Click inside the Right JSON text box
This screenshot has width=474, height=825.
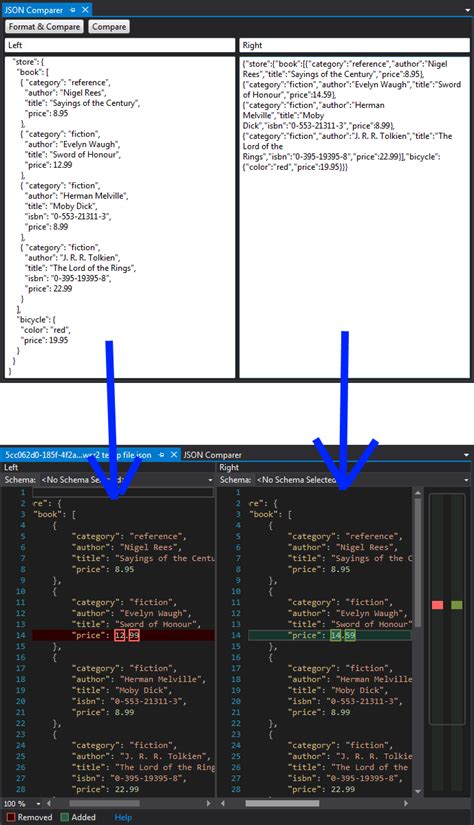(354, 217)
